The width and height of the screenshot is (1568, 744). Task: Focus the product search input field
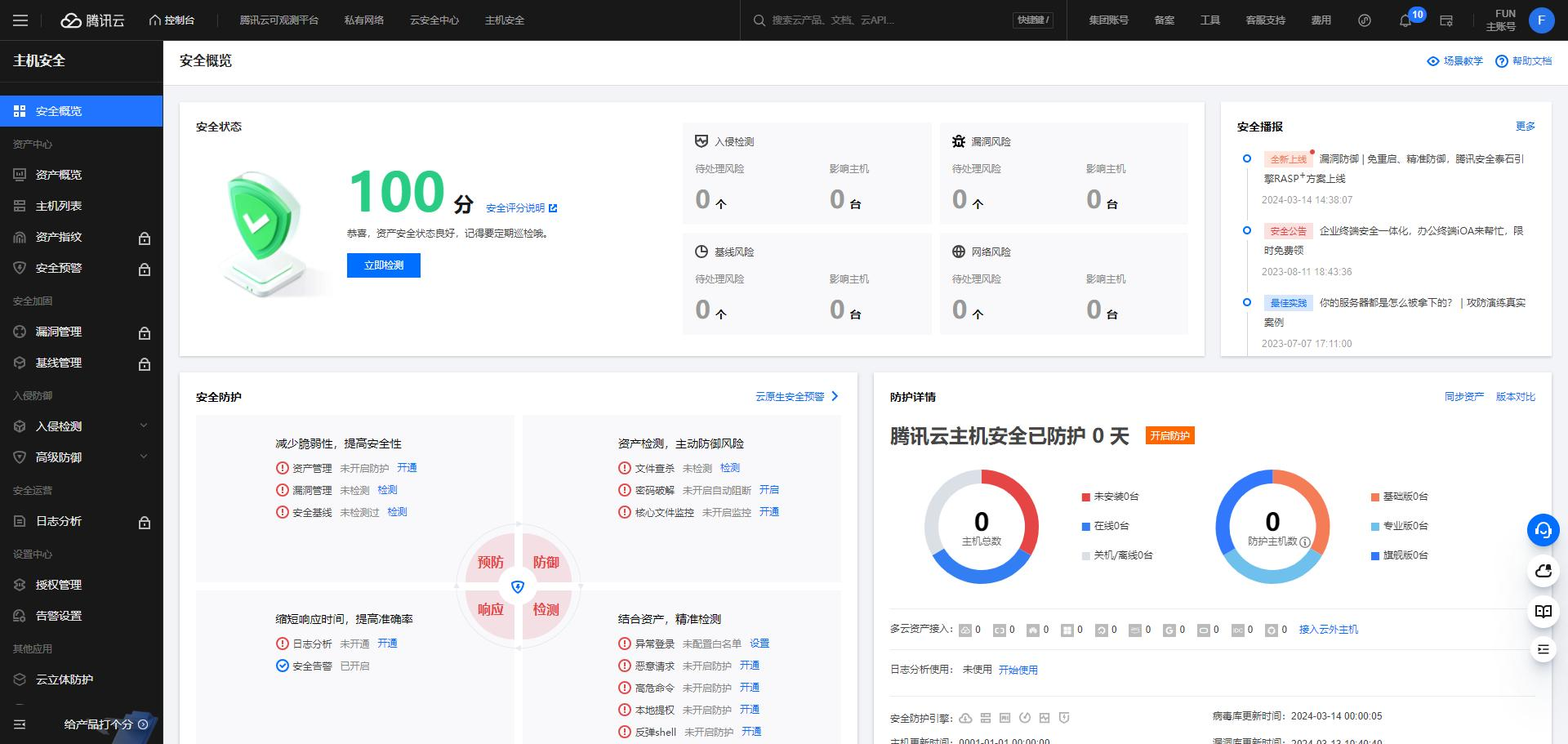coord(889,20)
